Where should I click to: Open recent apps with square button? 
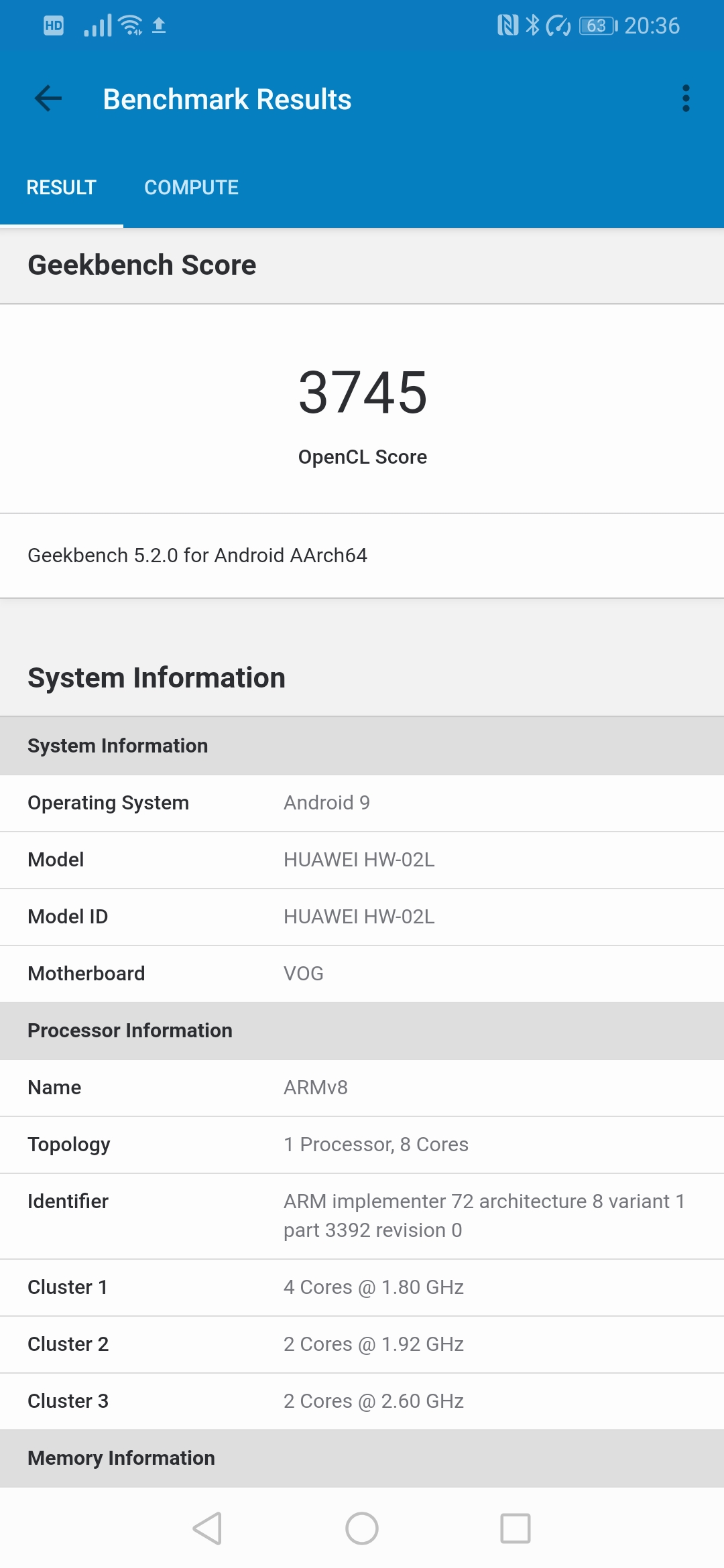[x=515, y=1528]
